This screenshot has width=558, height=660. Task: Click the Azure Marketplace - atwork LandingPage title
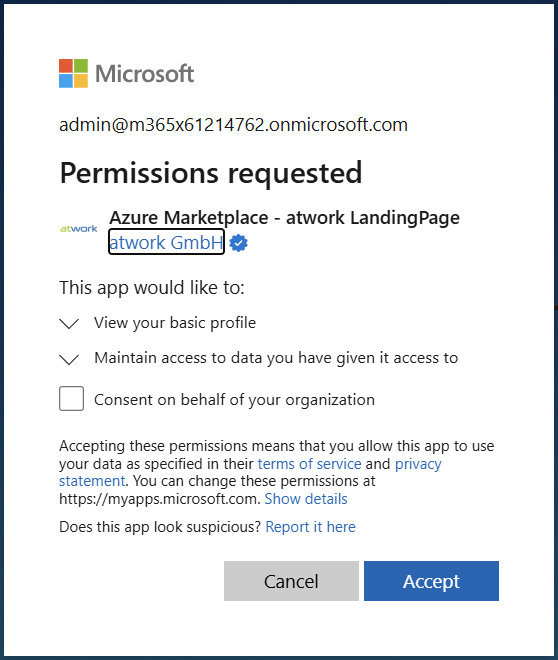coord(284,218)
